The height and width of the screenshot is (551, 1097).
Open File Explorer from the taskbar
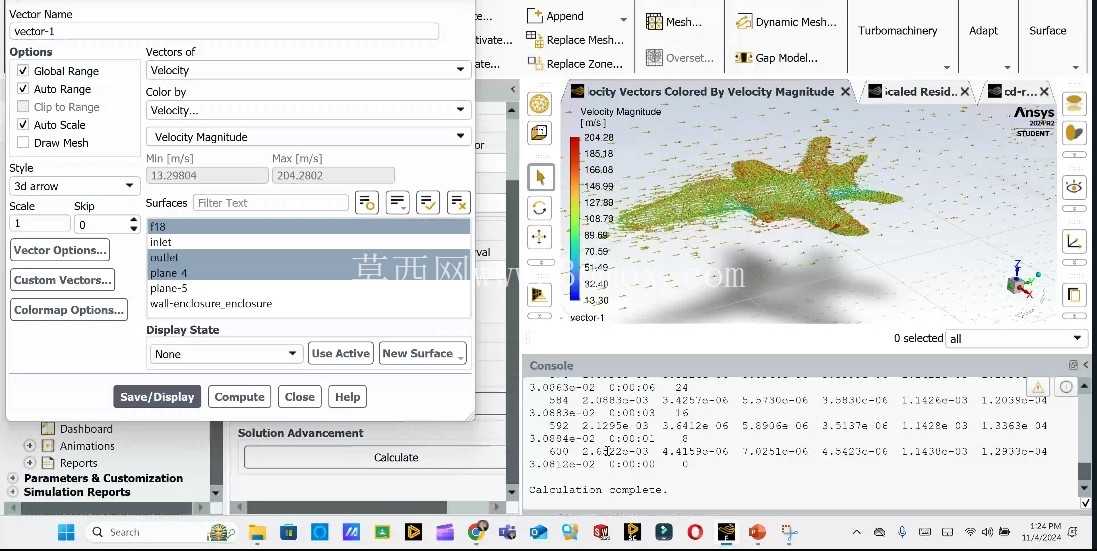pos(257,532)
